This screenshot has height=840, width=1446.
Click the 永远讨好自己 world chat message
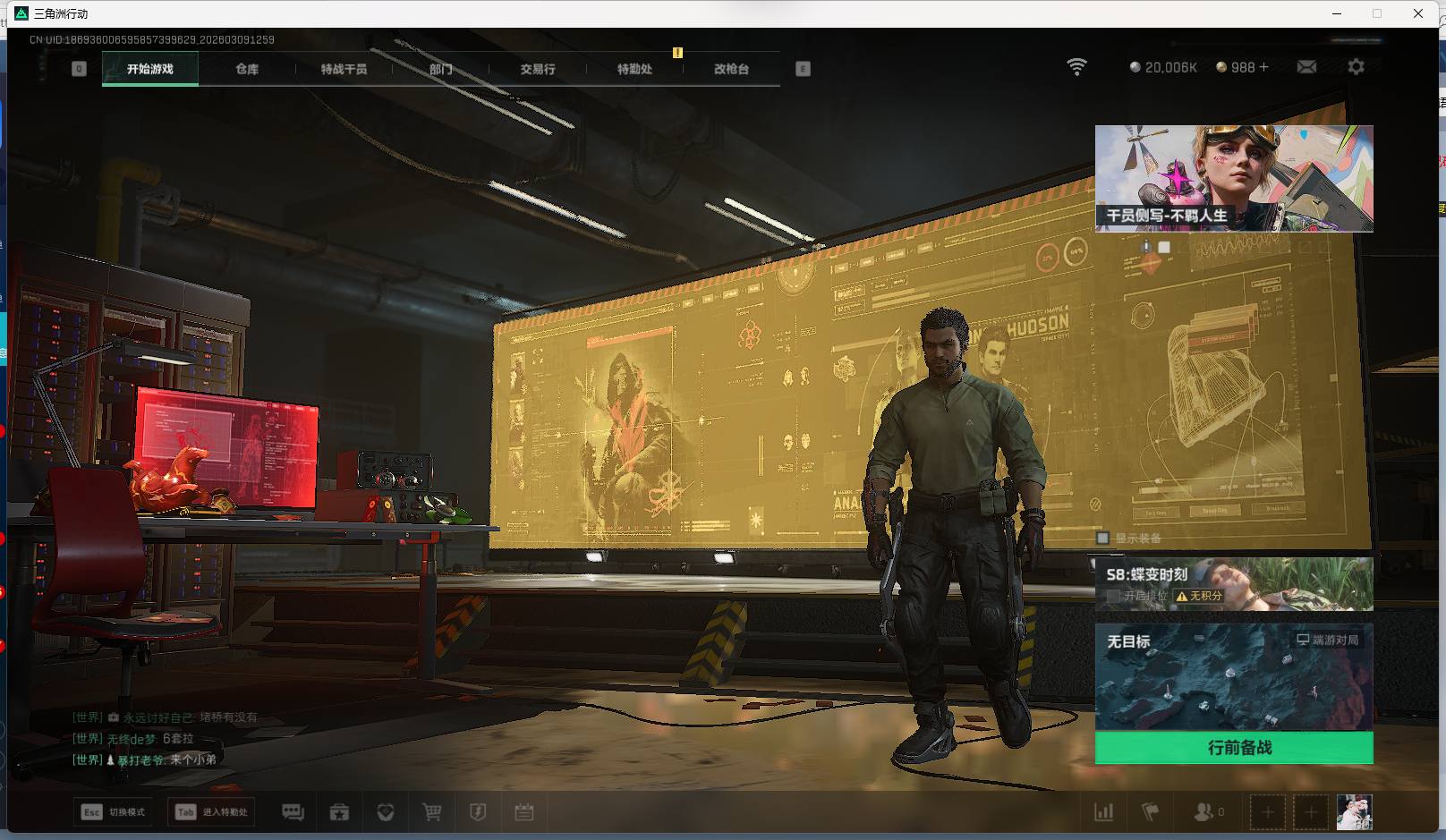coord(166,717)
